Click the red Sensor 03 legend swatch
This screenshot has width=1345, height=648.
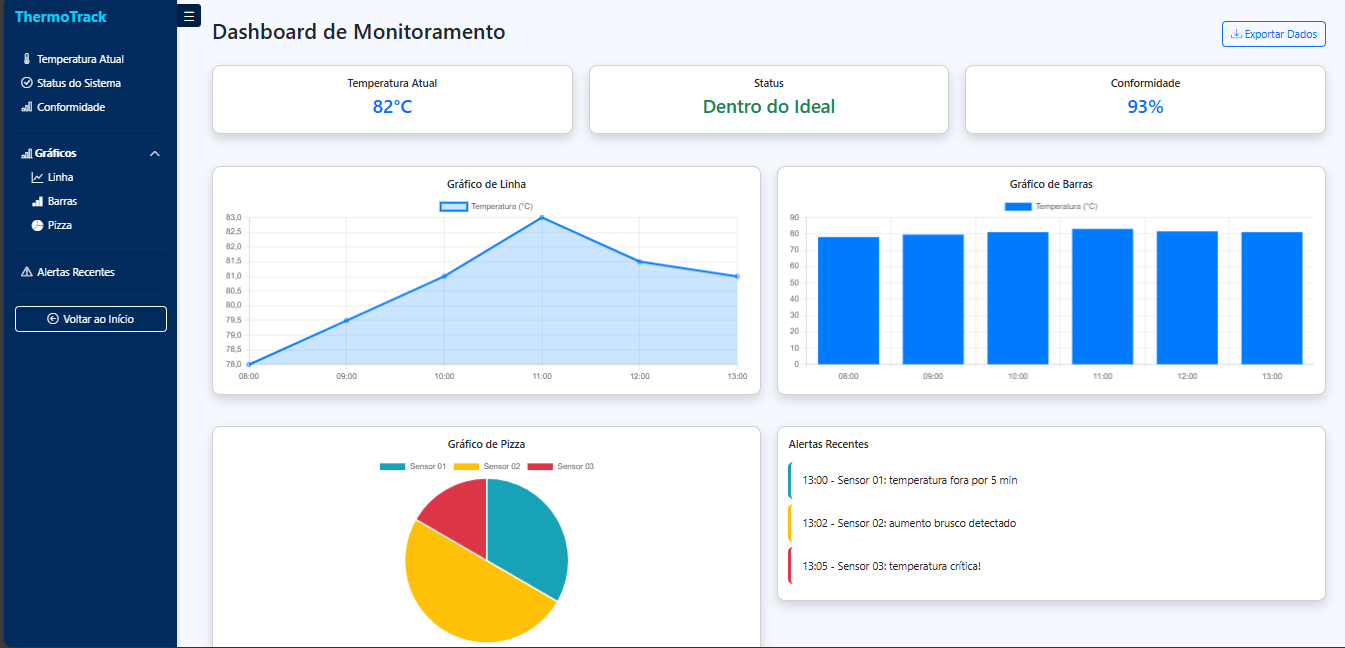(x=540, y=467)
